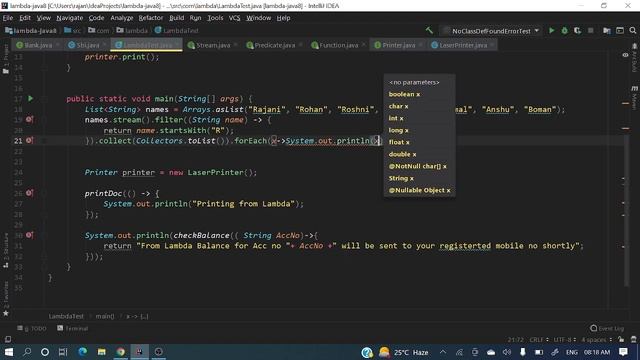This screenshot has width=640, height=360.
Task: Select 'boolean x' parameter hint in popup
Action: (404, 94)
